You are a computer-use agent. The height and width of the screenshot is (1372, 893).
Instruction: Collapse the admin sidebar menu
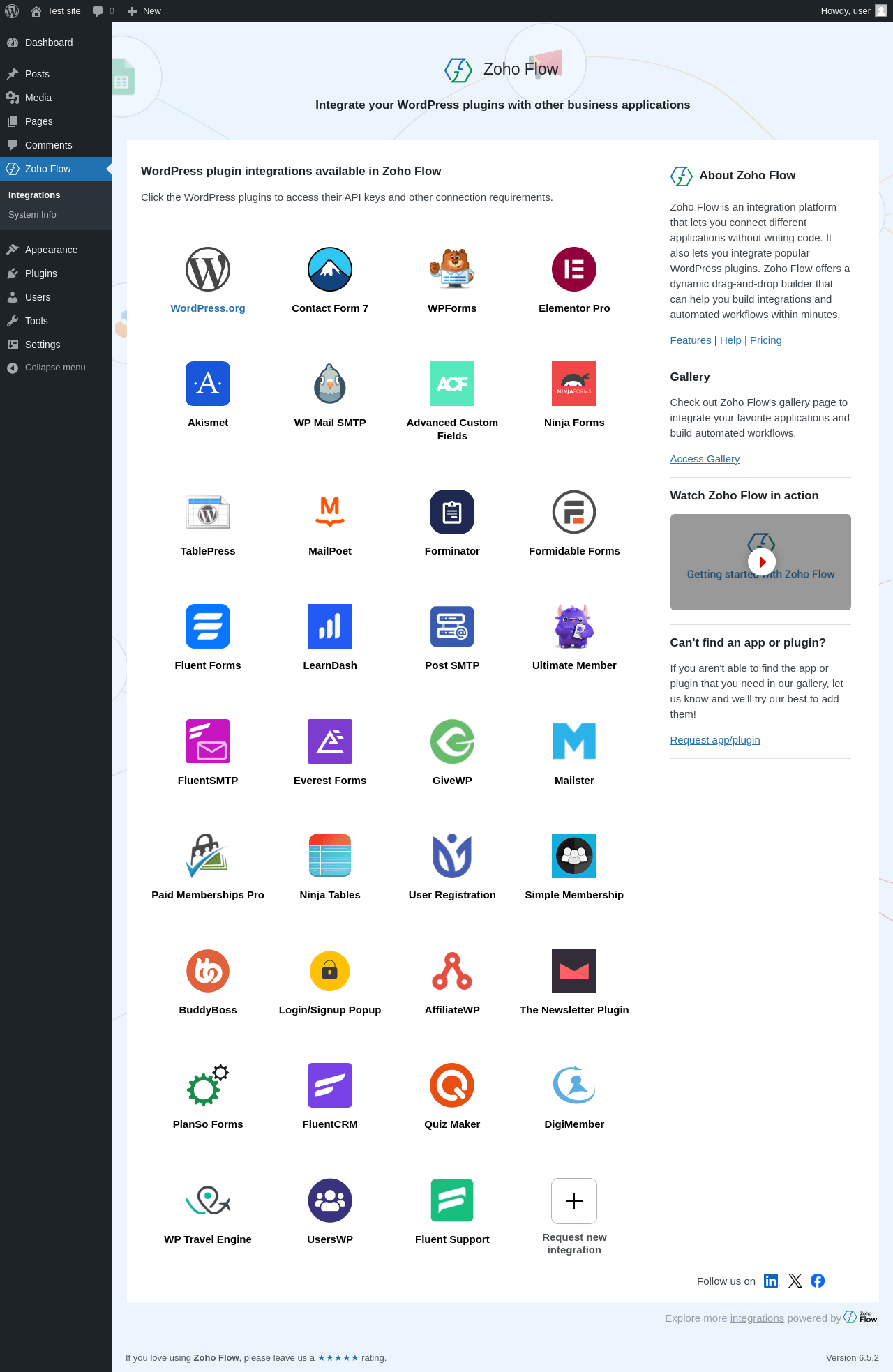[56, 368]
